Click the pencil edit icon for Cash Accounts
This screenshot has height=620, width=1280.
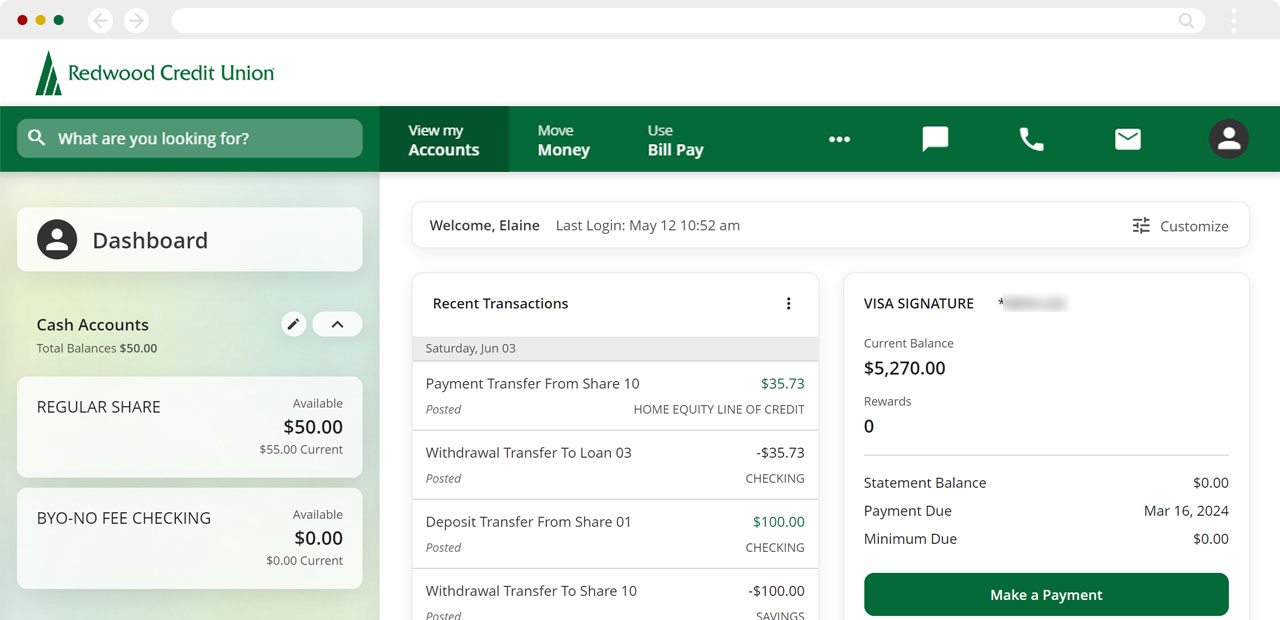click(293, 324)
